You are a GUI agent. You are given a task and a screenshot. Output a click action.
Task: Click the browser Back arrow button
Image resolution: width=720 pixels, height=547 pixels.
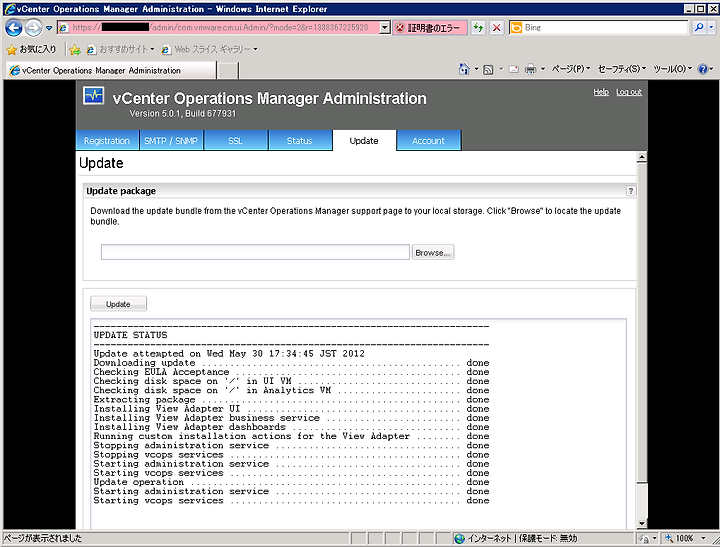[14, 28]
